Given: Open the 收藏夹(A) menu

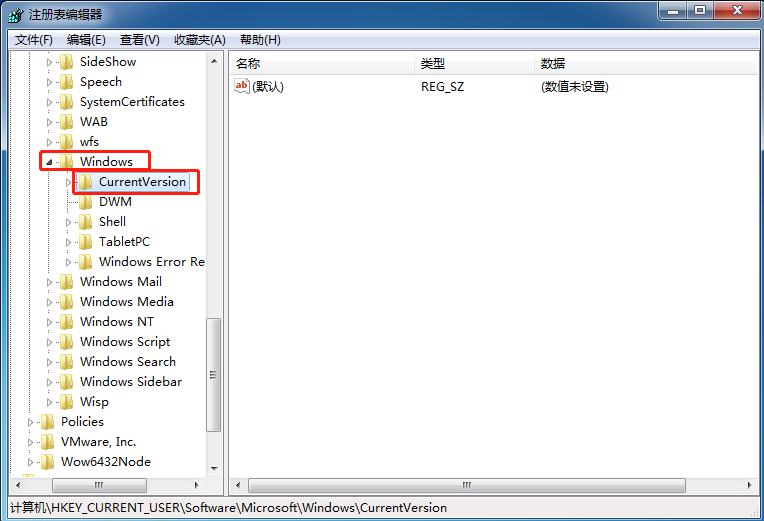Looking at the screenshot, I should (199, 40).
